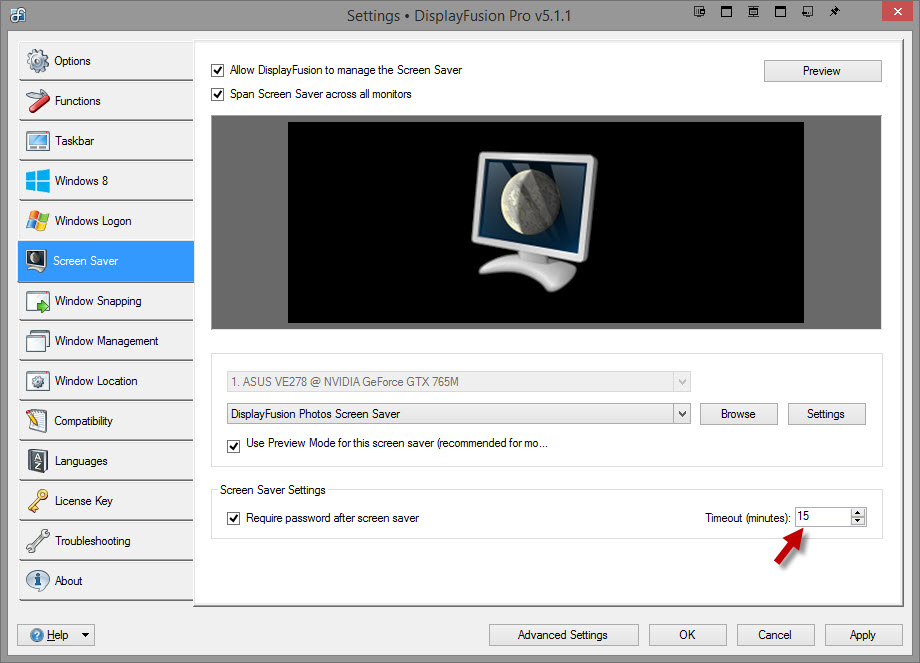Image resolution: width=920 pixels, height=663 pixels.
Task: Click the pin icon in title bar
Action: coord(835,13)
